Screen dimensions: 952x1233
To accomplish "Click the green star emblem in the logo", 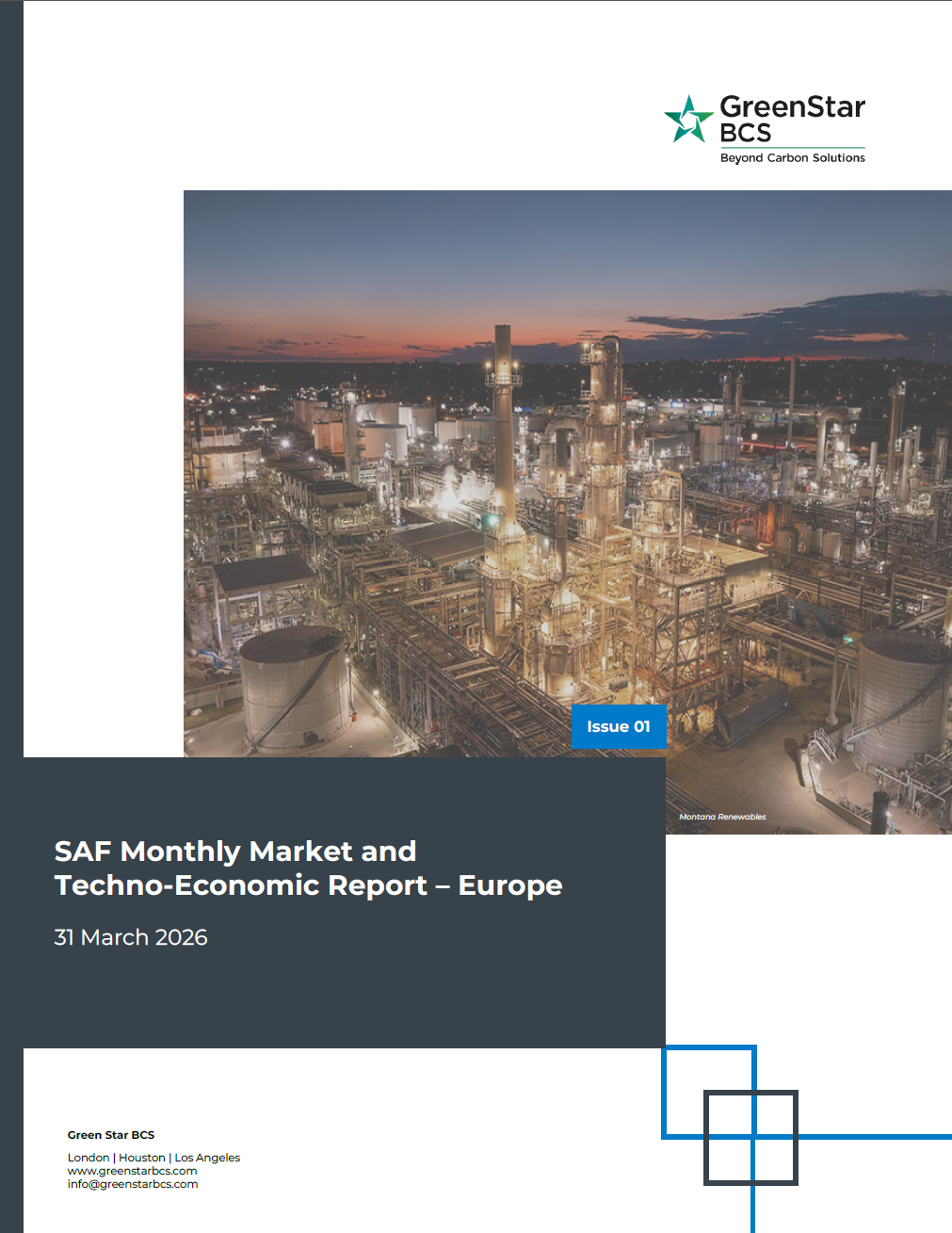I will (690, 119).
